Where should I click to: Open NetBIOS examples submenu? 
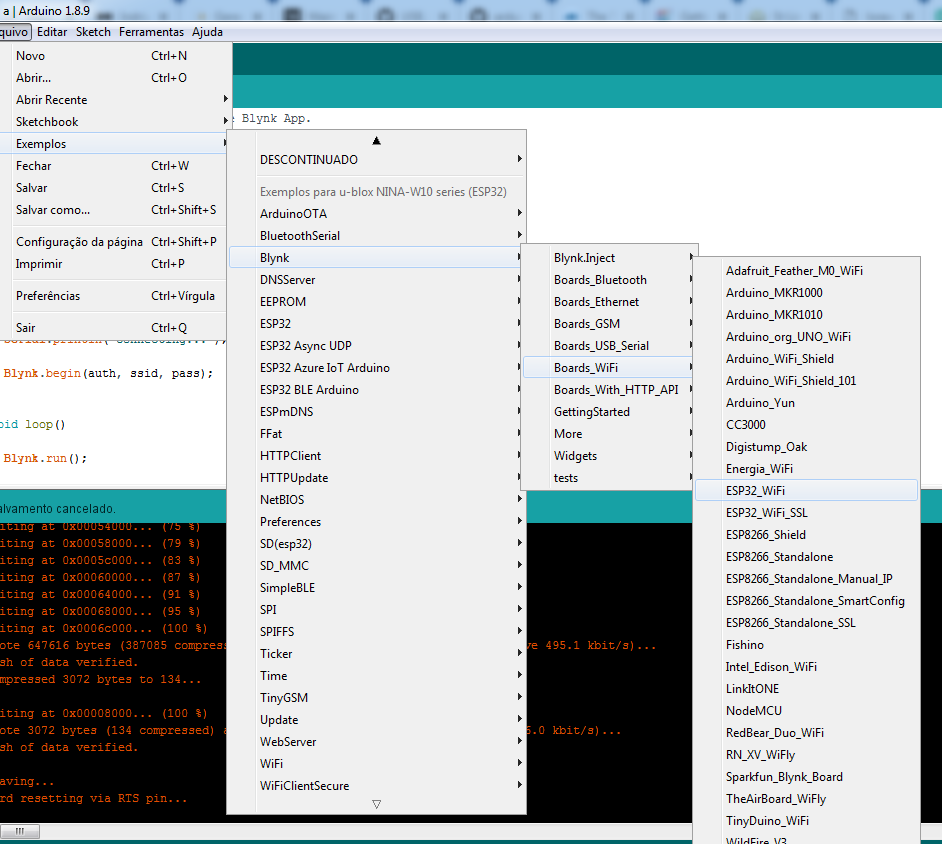click(x=377, y=500)
